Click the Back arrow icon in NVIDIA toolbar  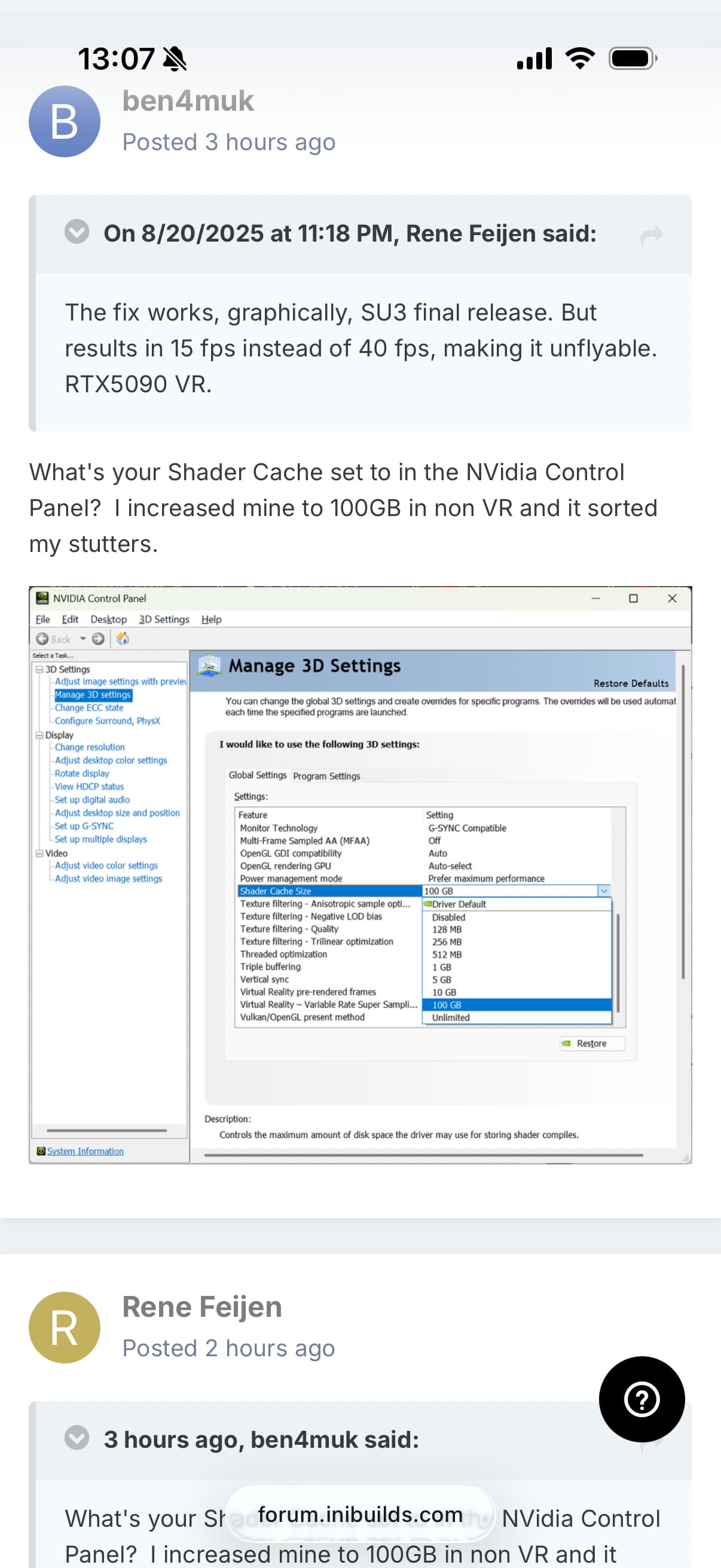point(42,639)
